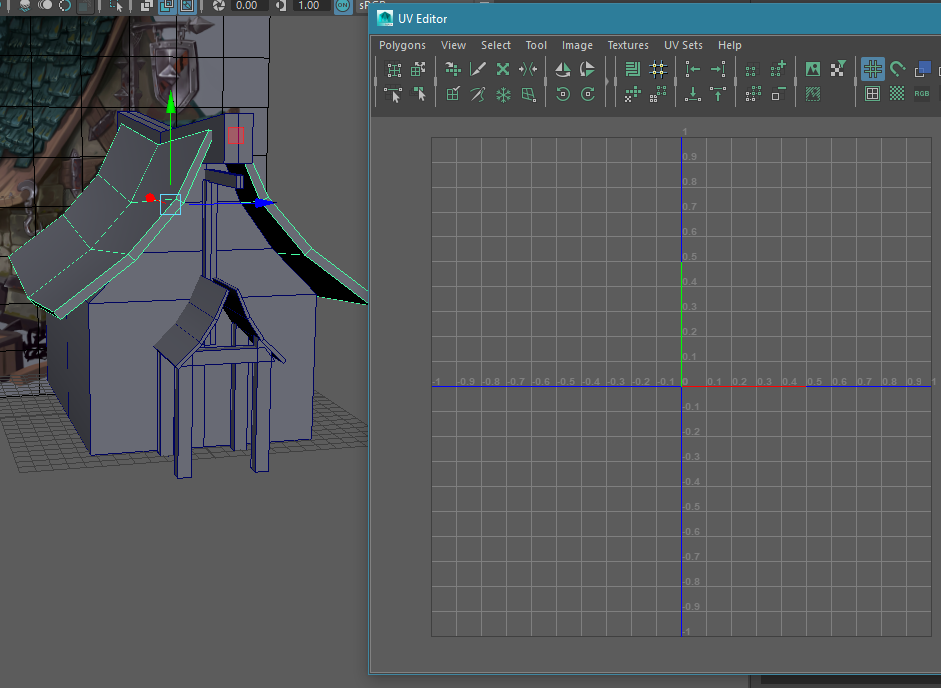Open the Textures menu

(628, 45)
